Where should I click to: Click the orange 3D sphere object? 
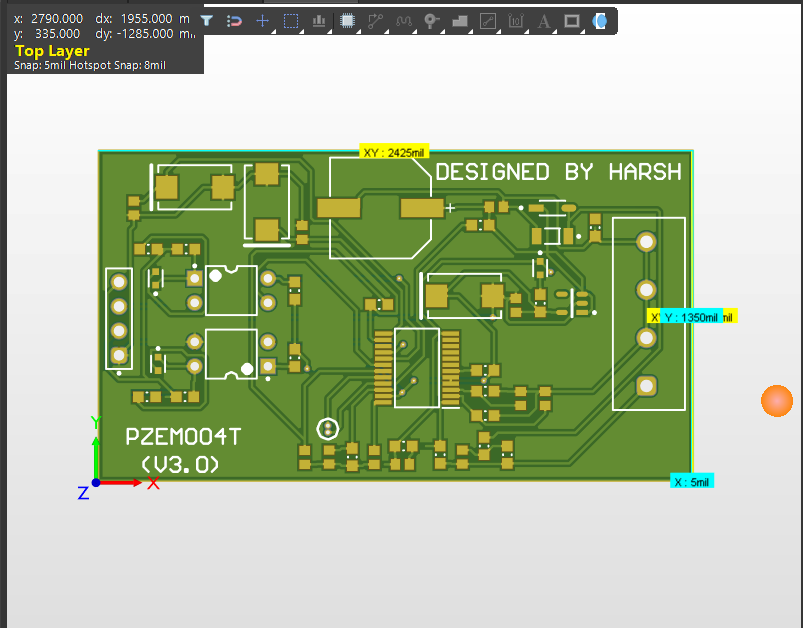coord(777,401)
